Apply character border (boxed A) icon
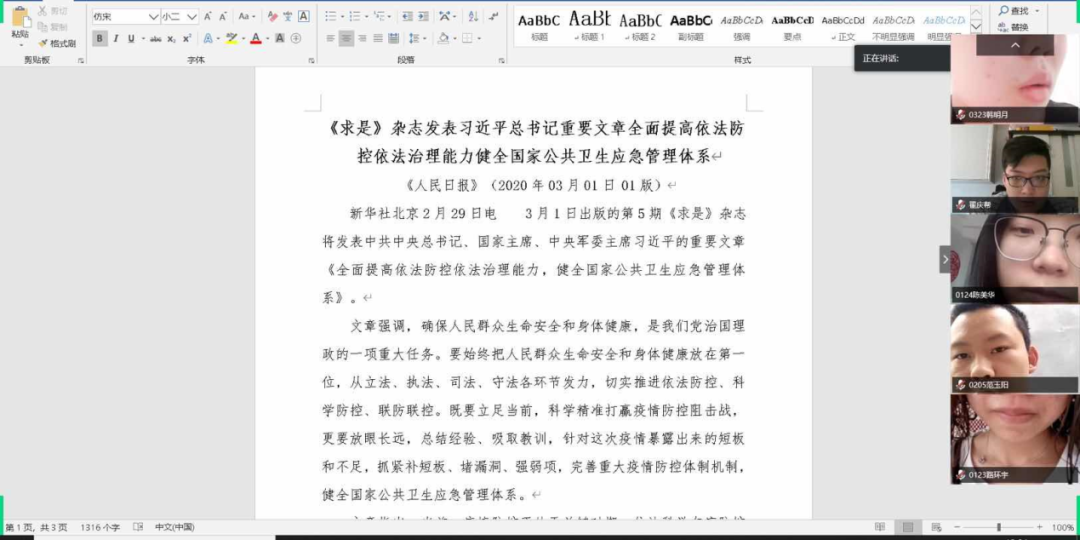The height and width of the screenshot is (540, 1080). 303,17
